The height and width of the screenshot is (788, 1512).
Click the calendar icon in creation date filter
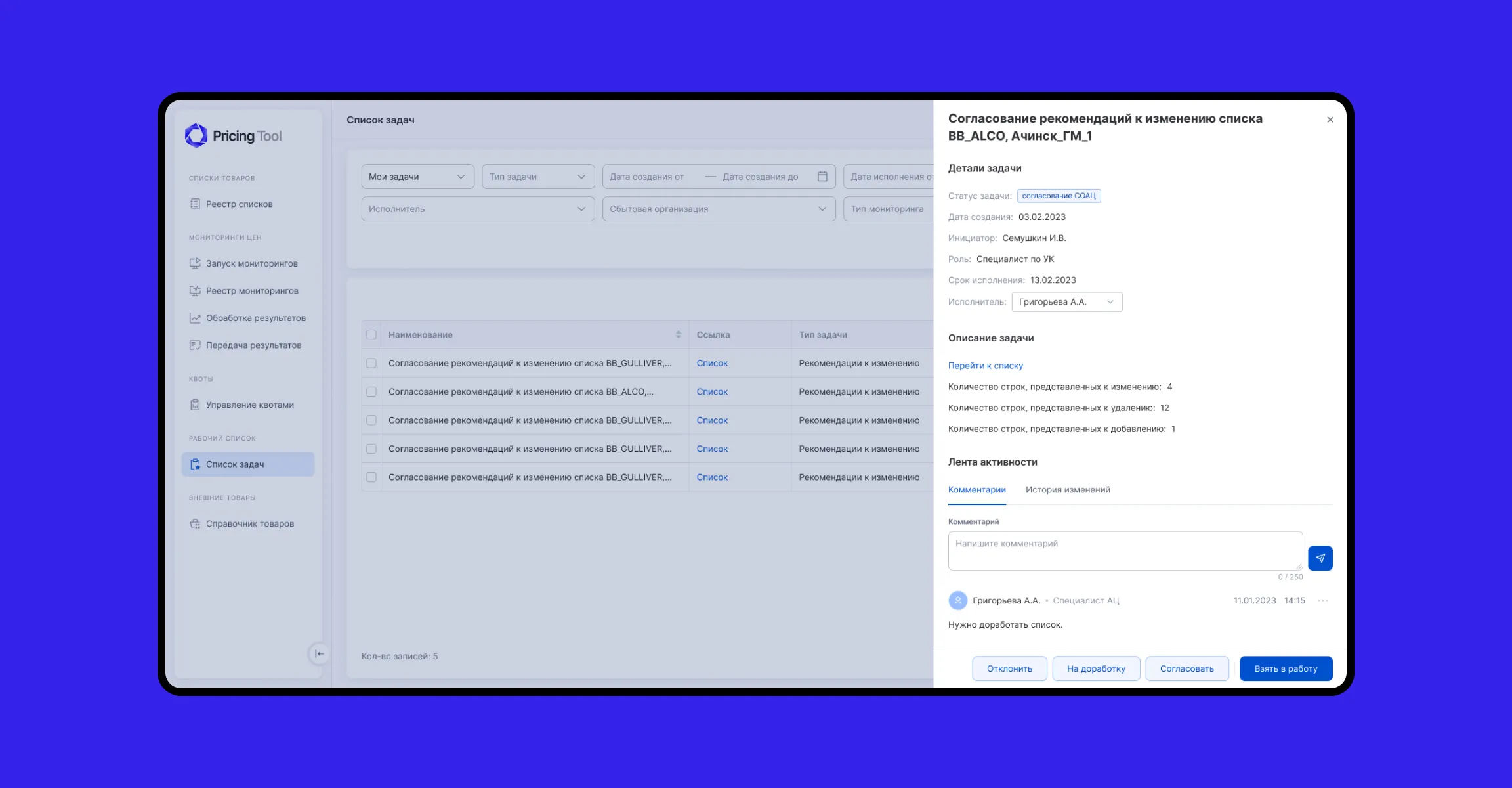822,177
